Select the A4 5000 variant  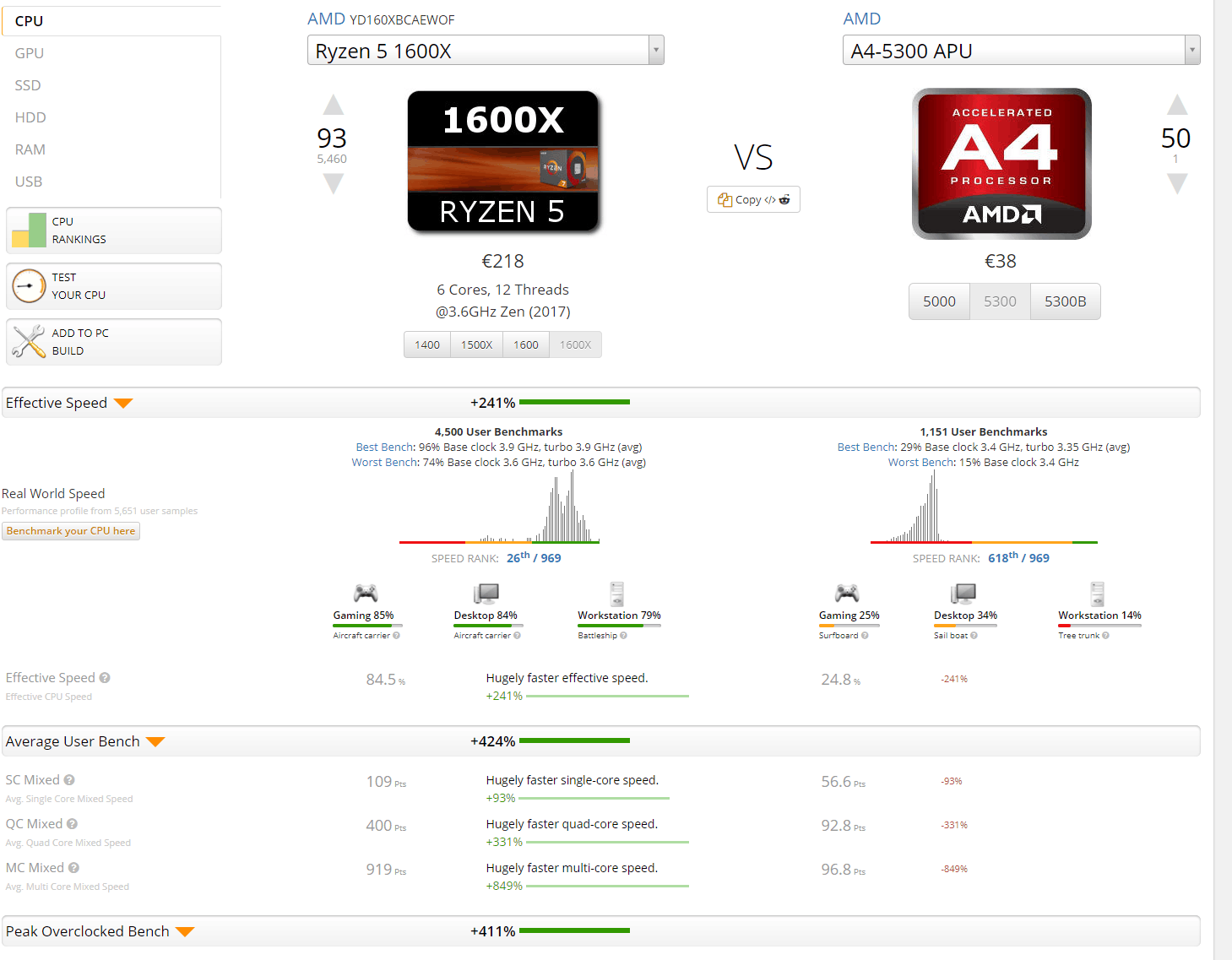pos(939,301)
